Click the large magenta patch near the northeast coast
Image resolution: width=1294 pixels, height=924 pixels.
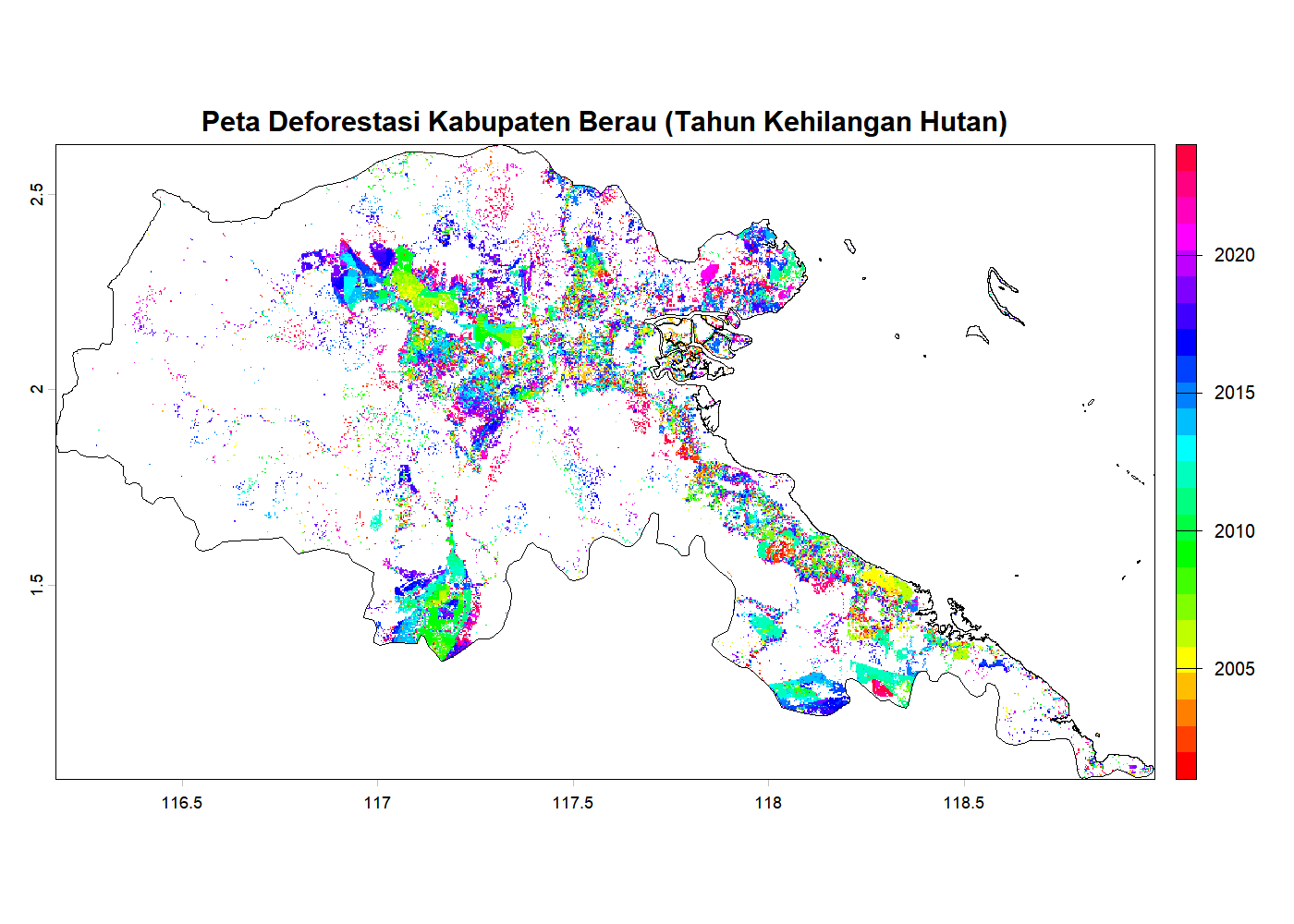[x=712, y=270]
